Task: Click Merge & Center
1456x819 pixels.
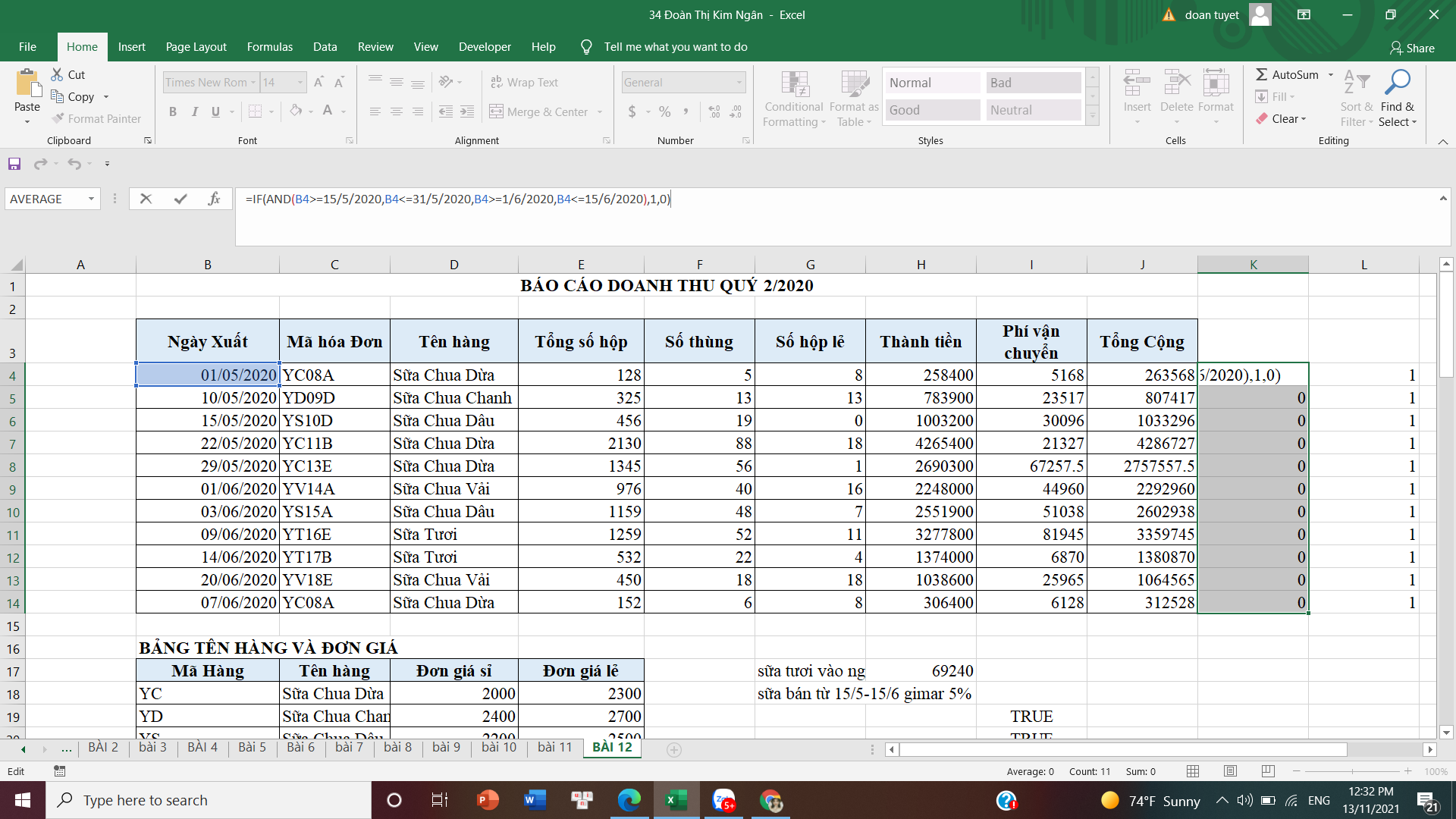Action: coord(538,111)
